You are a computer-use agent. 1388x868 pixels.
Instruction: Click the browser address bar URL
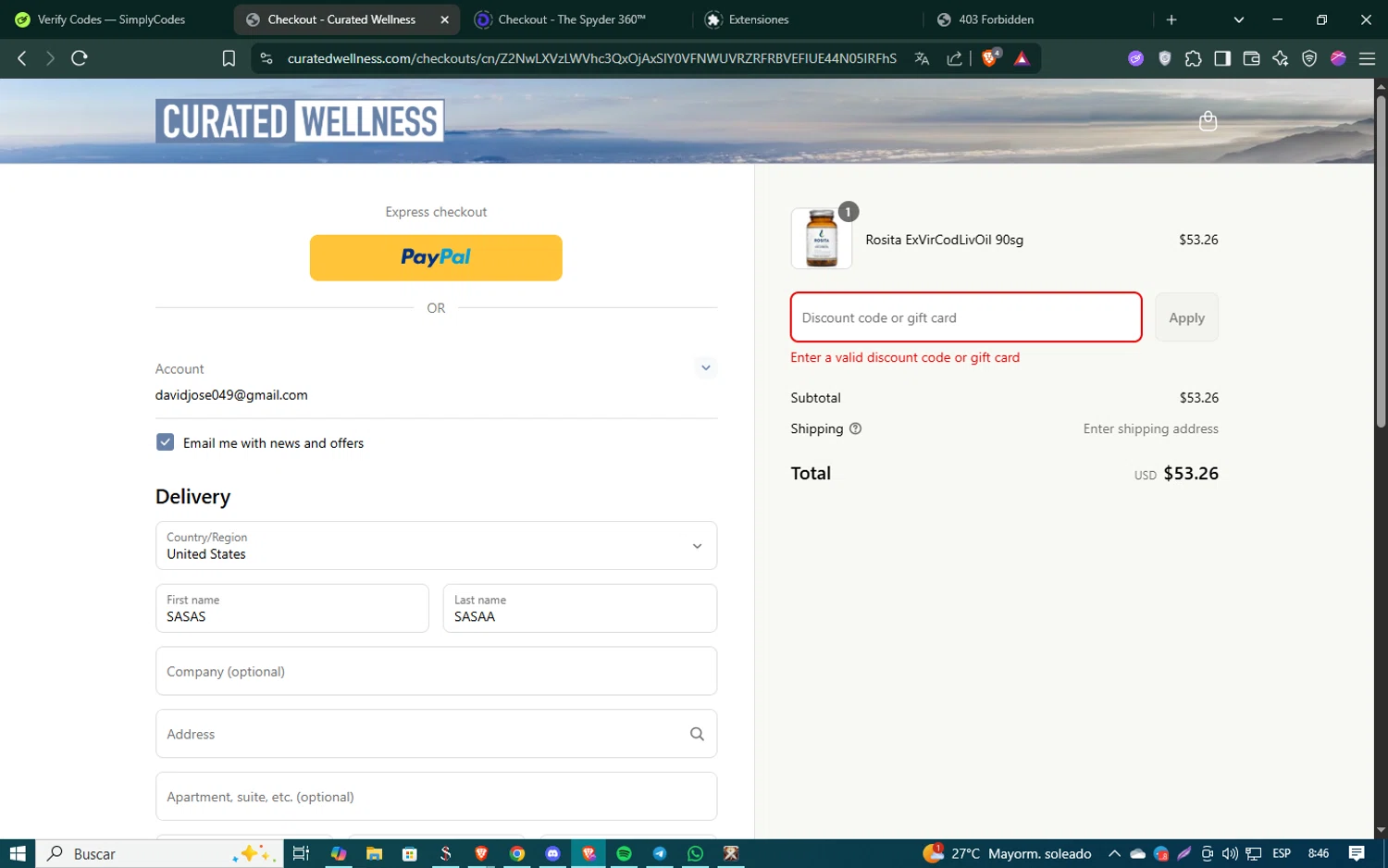[x=591, y=58]
